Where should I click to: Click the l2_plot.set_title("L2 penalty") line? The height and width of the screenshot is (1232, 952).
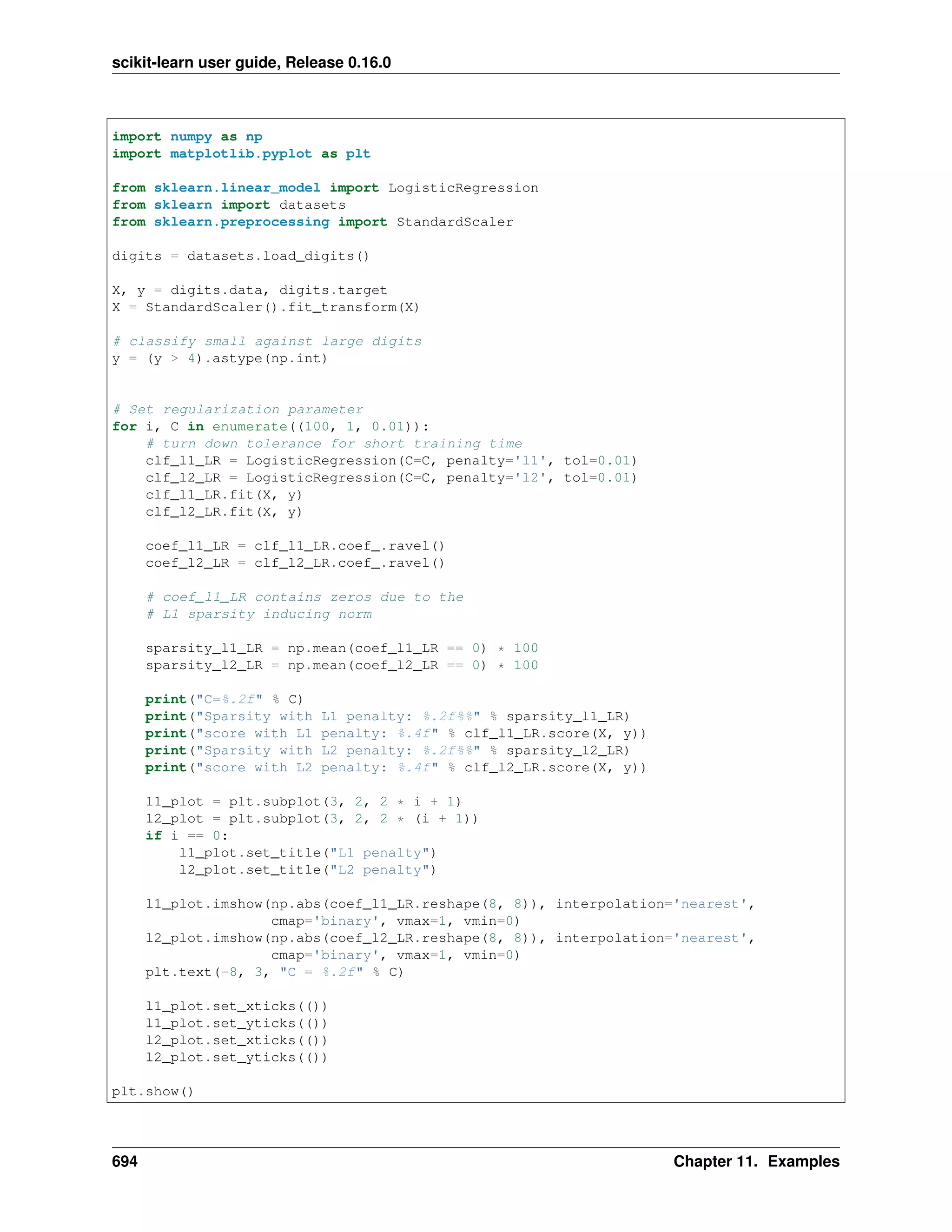tap(308, 870)
